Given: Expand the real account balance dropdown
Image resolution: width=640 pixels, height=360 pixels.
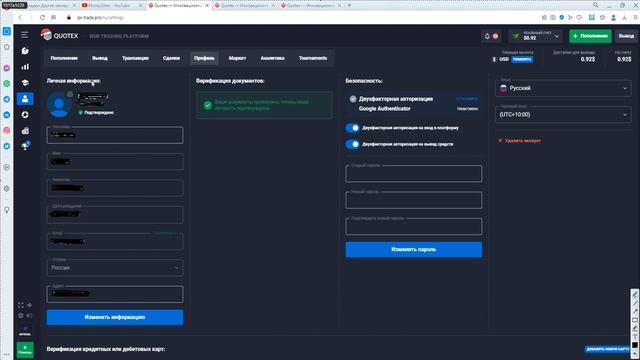Looking at the screenshot, I should click(x=556, y=36).
